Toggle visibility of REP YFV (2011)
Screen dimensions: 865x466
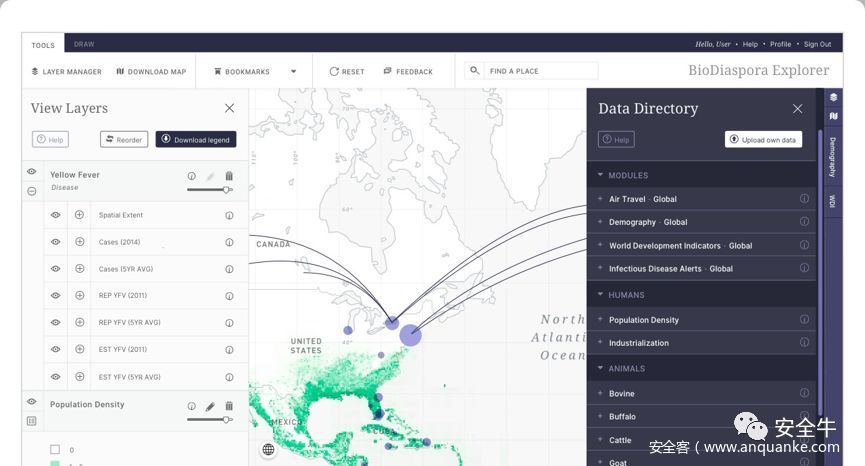coord(56,296)
